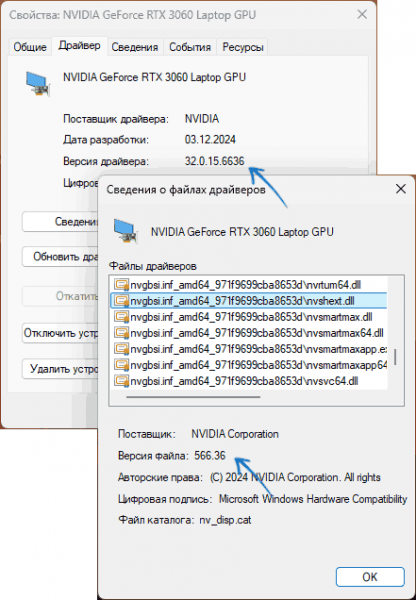Click the Удалить устройство button

point(60,369)
